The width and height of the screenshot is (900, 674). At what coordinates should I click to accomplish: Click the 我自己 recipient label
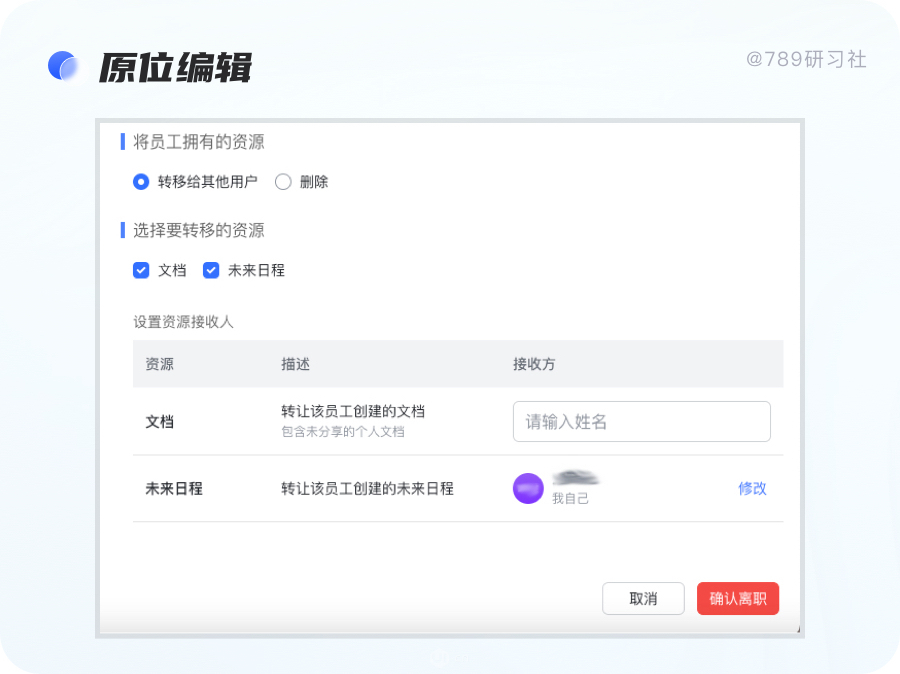pyautogui.click(x=571, y=498)
